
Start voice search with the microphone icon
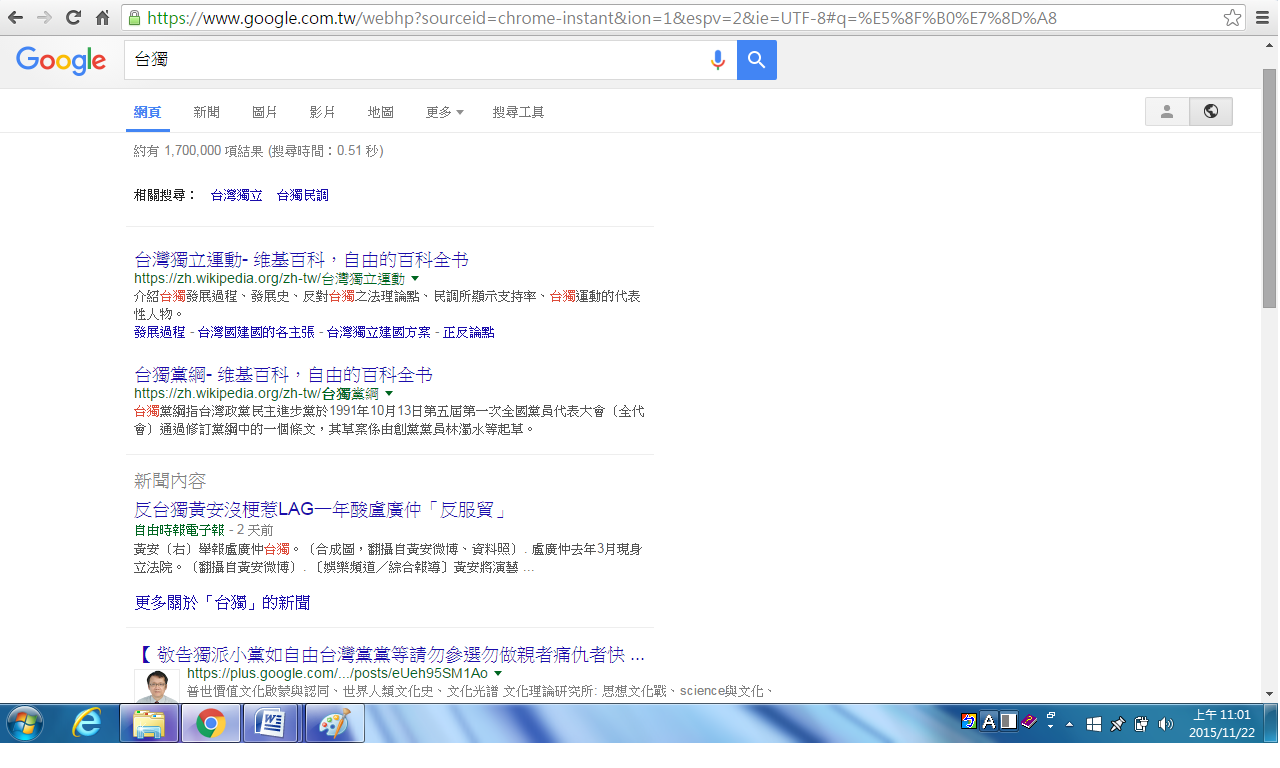[x=717, y=61]
